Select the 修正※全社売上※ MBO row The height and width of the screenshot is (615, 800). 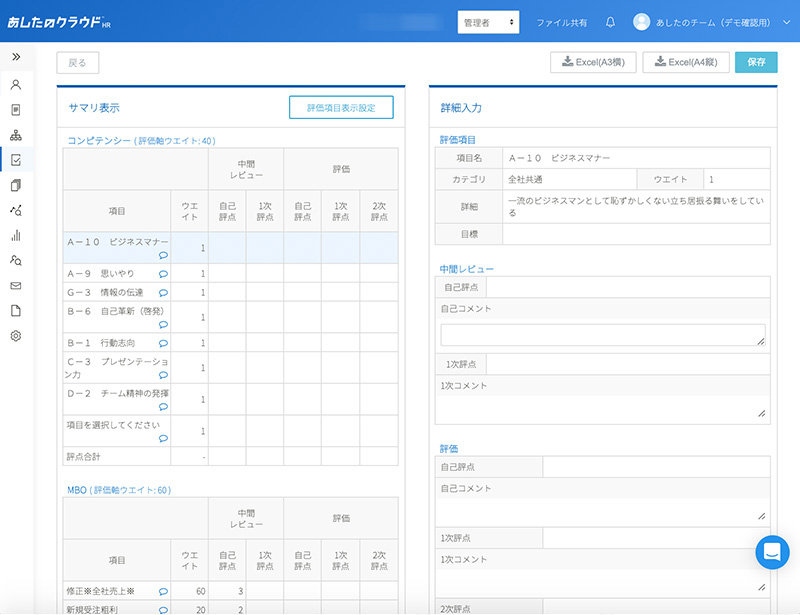pyautogui.click(x=231, y=591)
